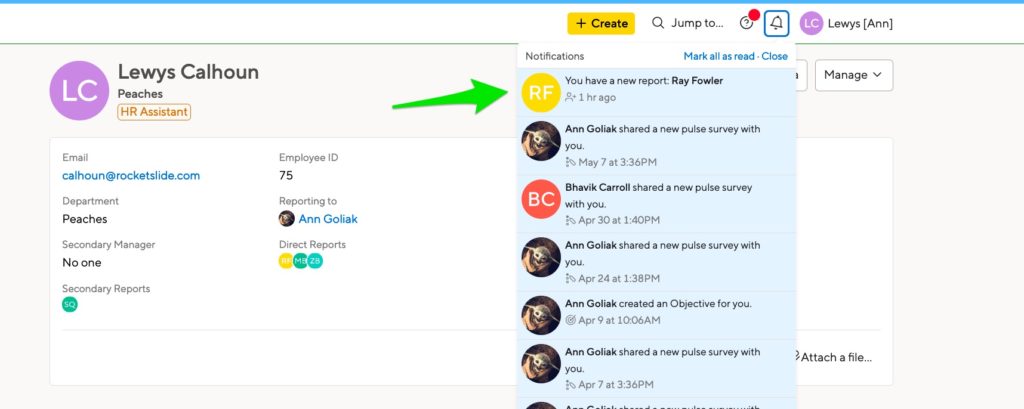Image resolution: width=1024 pixels, height=409 pixels.
Task: Click the HR Assistant tag
Action: tap(154, 112)
